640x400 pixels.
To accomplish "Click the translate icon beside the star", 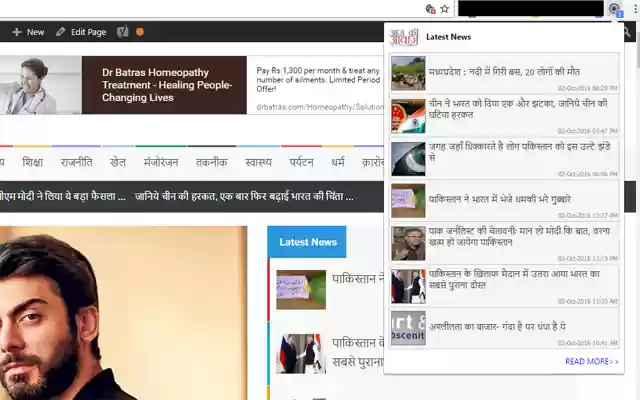I will click(x=430, y=9).
